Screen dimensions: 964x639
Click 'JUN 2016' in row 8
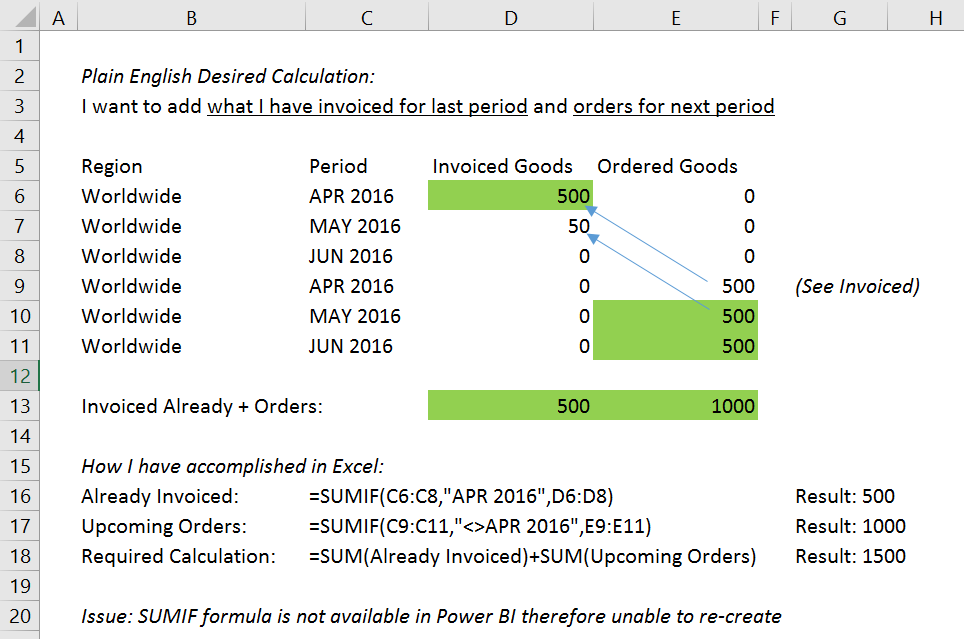tap(350, 256)
